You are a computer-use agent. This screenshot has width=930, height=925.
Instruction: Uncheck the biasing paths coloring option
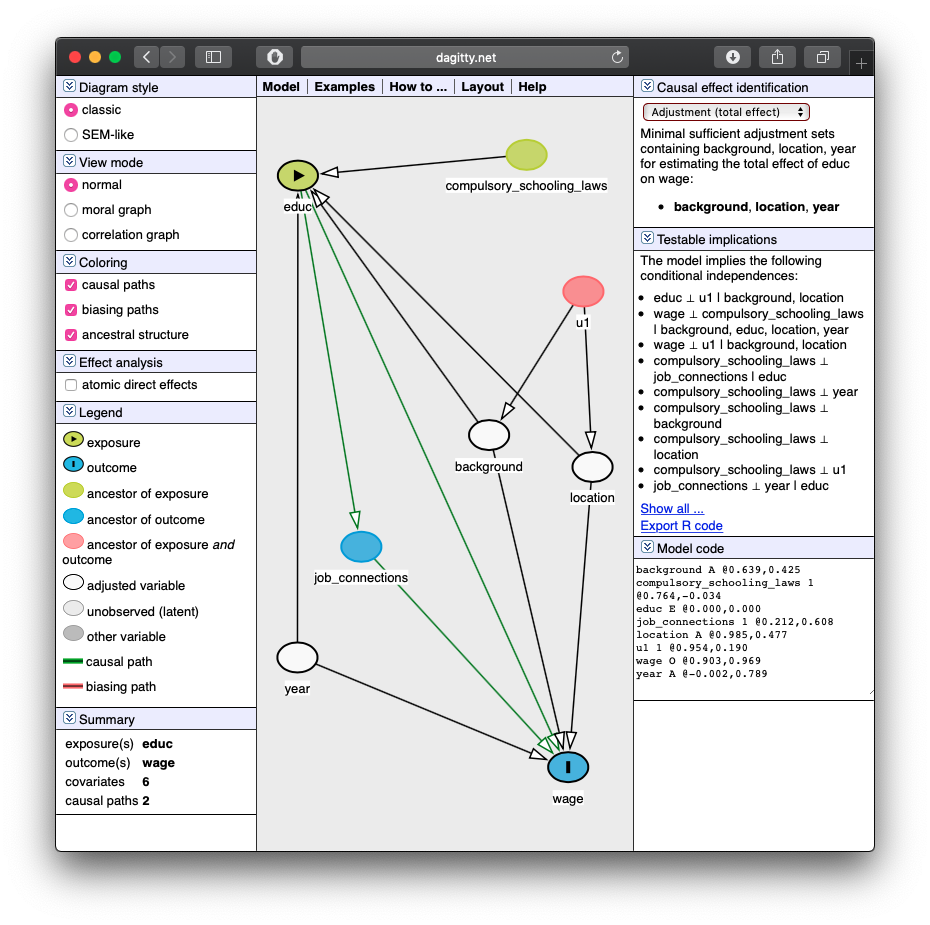(71, 310)
